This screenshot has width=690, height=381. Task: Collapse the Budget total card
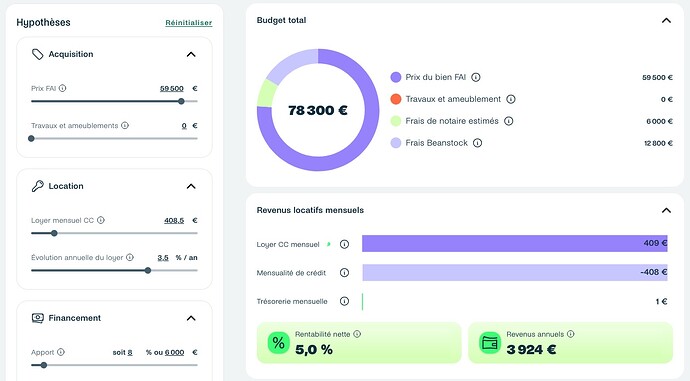click(x=666, y=21)
